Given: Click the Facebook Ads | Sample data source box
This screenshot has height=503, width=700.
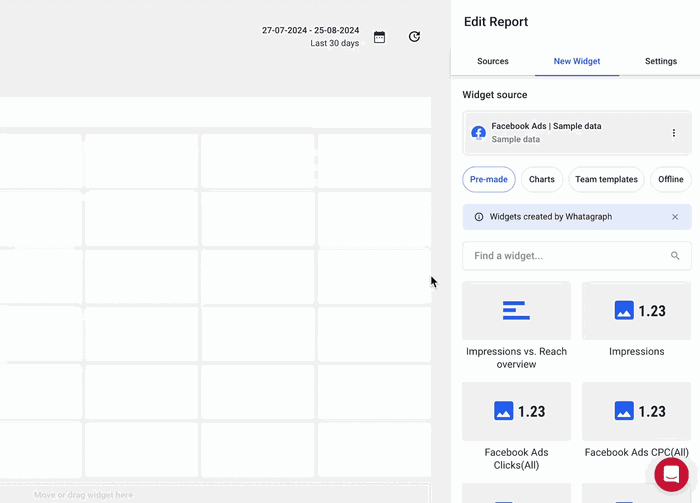Looking at the screenshot, I should (576, 133).
